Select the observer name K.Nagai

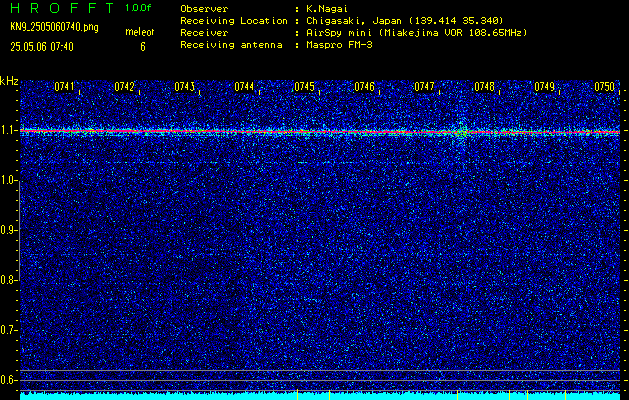coord(327,9)
